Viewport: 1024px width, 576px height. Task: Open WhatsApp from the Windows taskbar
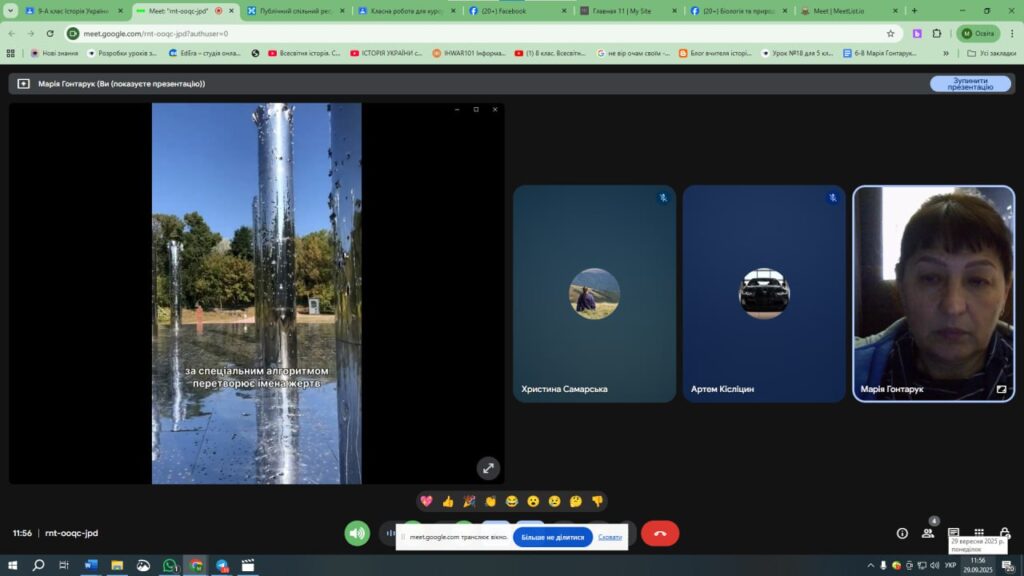pyautogui.click(x=169, y=565)
